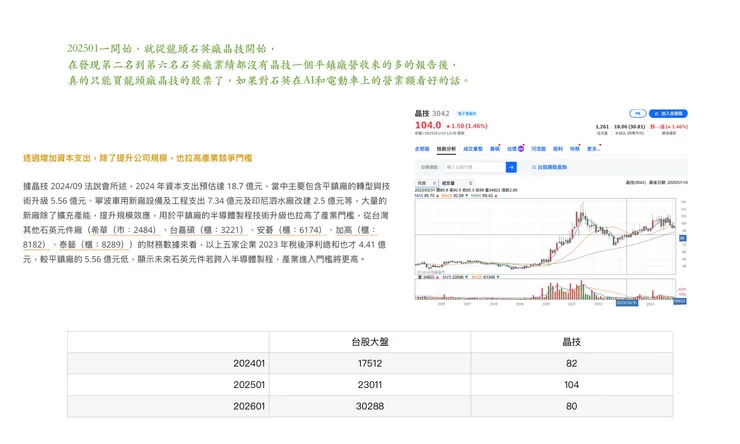Viewport: 740px width, 444px height.
Task: Click the 泰藝（櫃：8289）stock link
Action: click(x=92, y=245)
